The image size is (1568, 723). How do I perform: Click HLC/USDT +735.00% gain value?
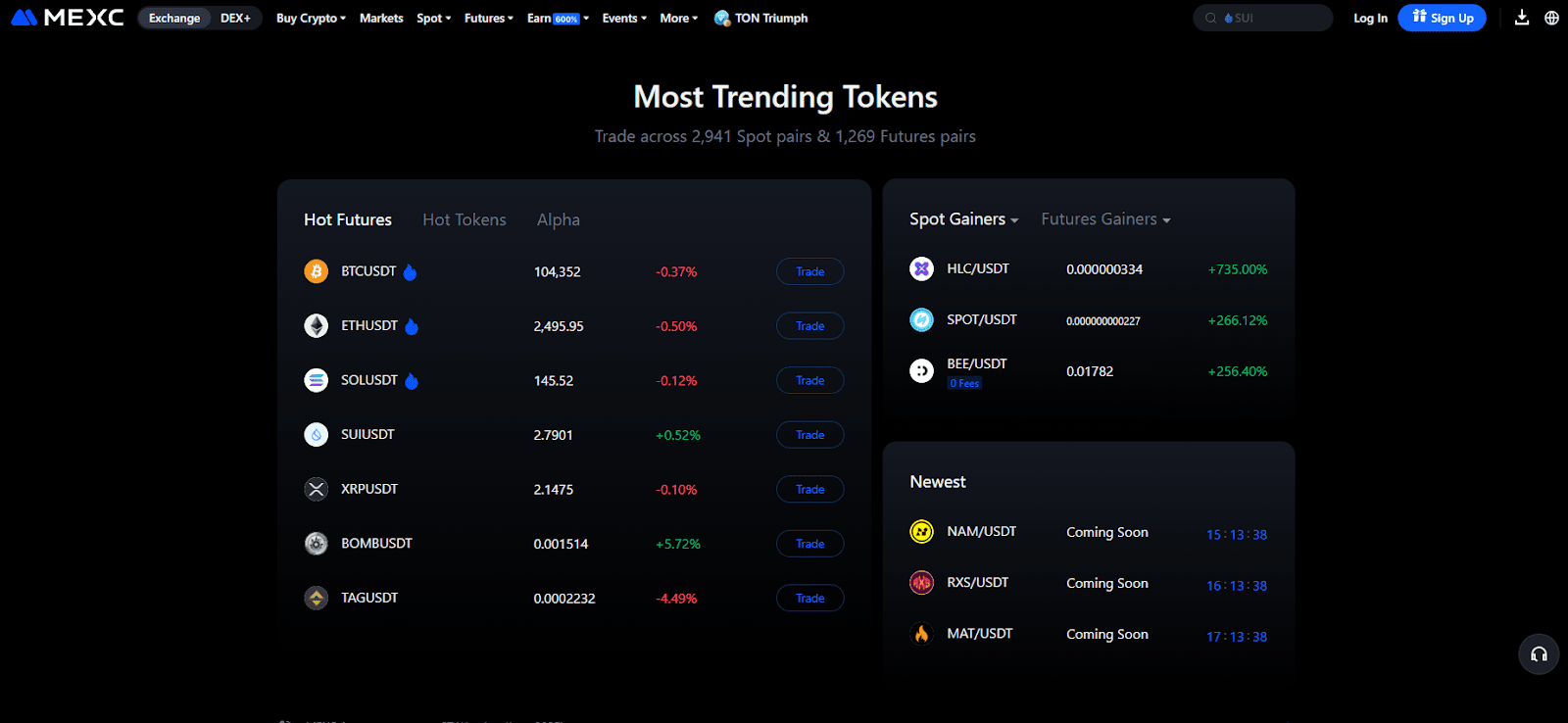pos(1238,269)
